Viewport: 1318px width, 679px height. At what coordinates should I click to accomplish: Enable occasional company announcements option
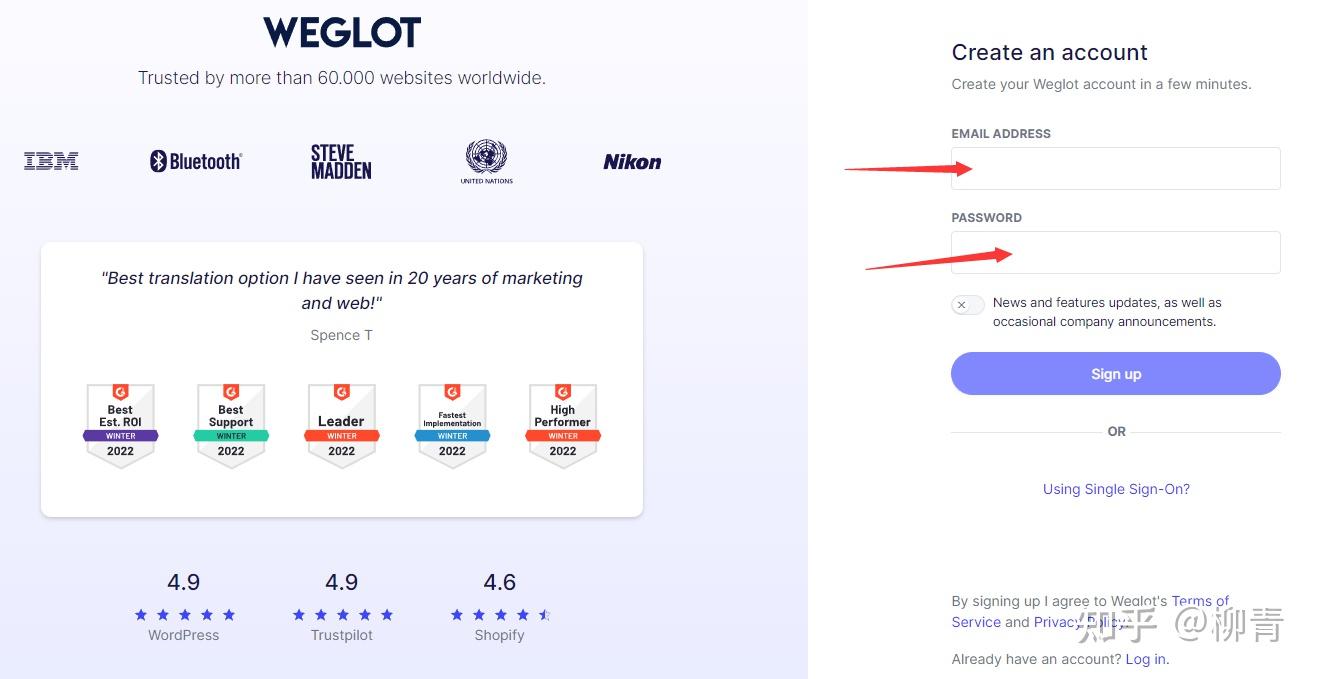pyautogui.click(x=967, y=304)
